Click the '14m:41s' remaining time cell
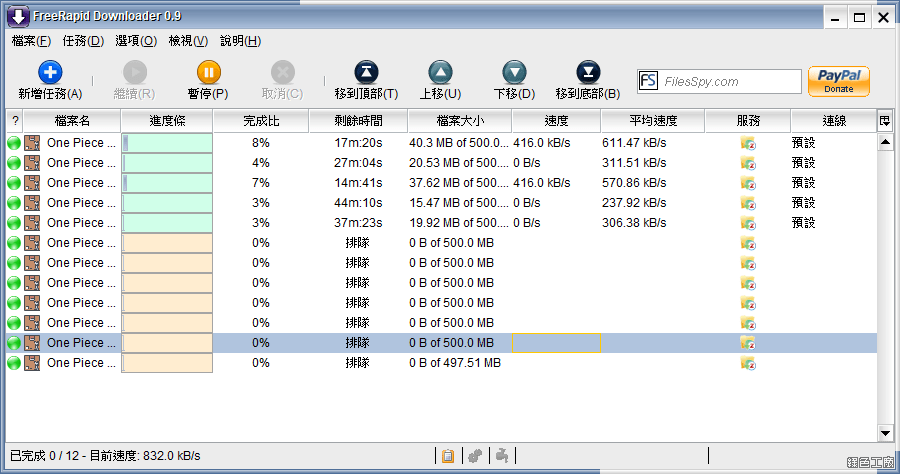900x474 pixels. coord(358,183)
